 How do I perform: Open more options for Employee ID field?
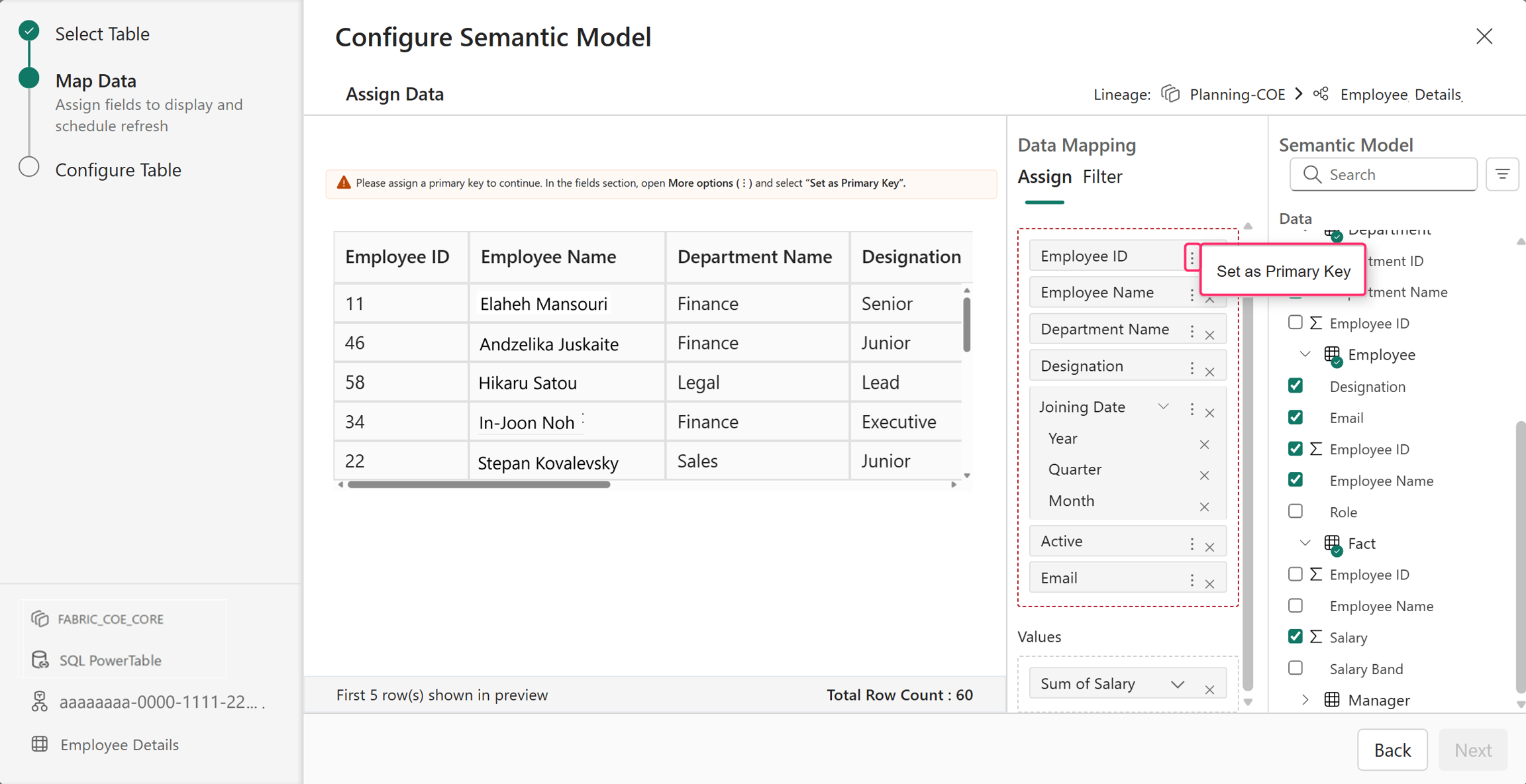1192,257
